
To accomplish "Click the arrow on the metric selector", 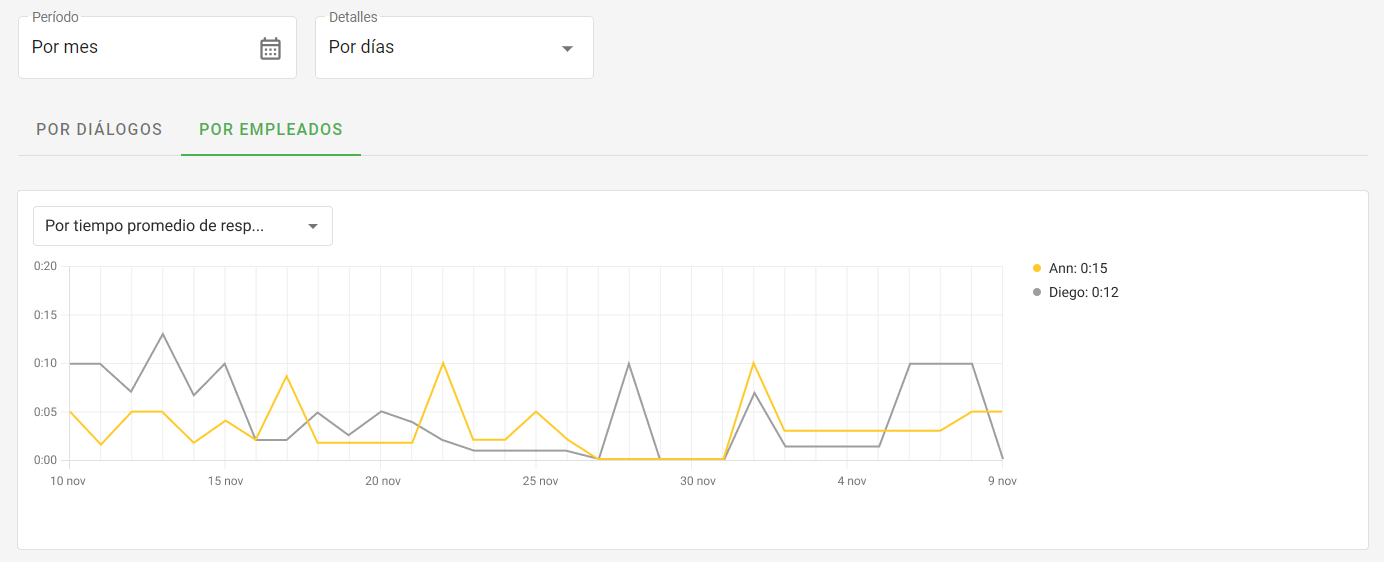I will [313, 226].
